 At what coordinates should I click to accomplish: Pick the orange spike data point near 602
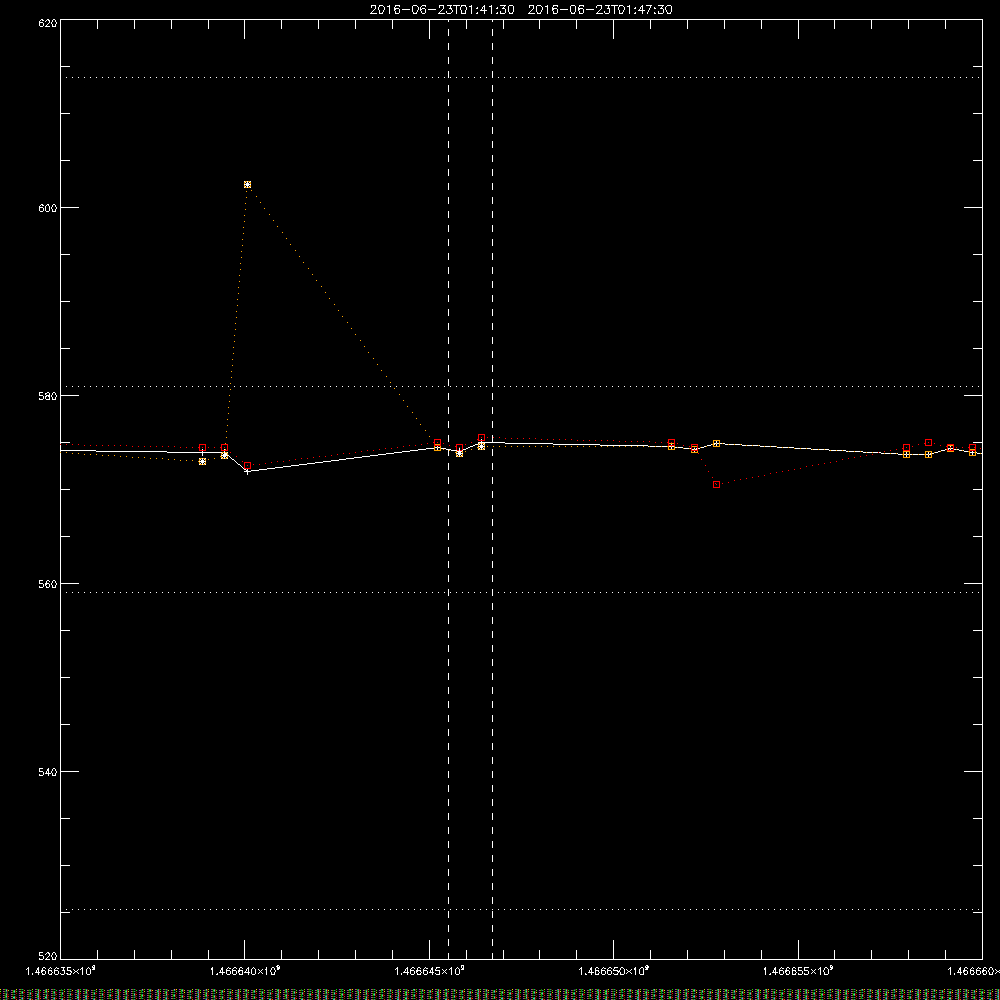(247, 184)
